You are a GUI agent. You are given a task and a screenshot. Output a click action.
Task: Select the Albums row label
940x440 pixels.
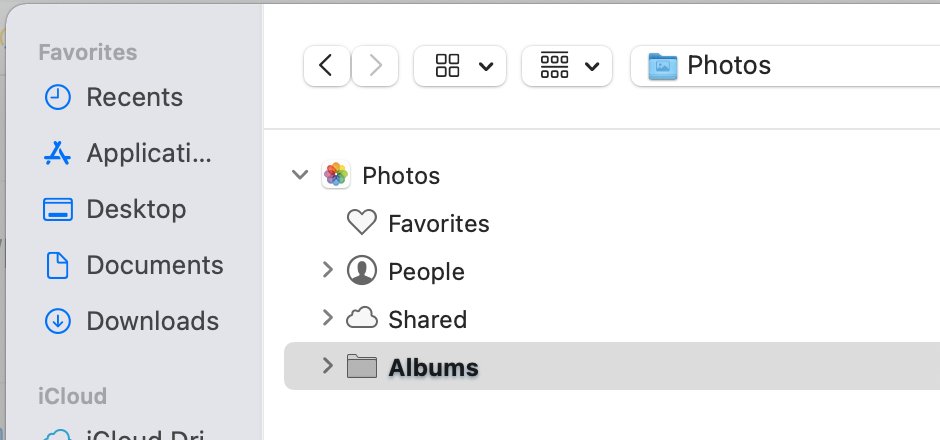click(x=433, y=367)
